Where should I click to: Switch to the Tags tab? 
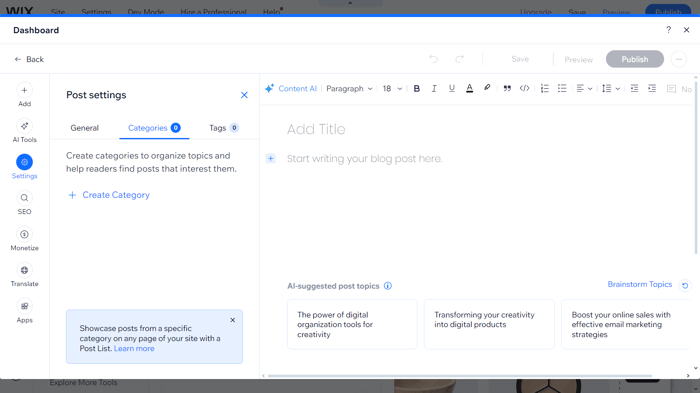224,128
